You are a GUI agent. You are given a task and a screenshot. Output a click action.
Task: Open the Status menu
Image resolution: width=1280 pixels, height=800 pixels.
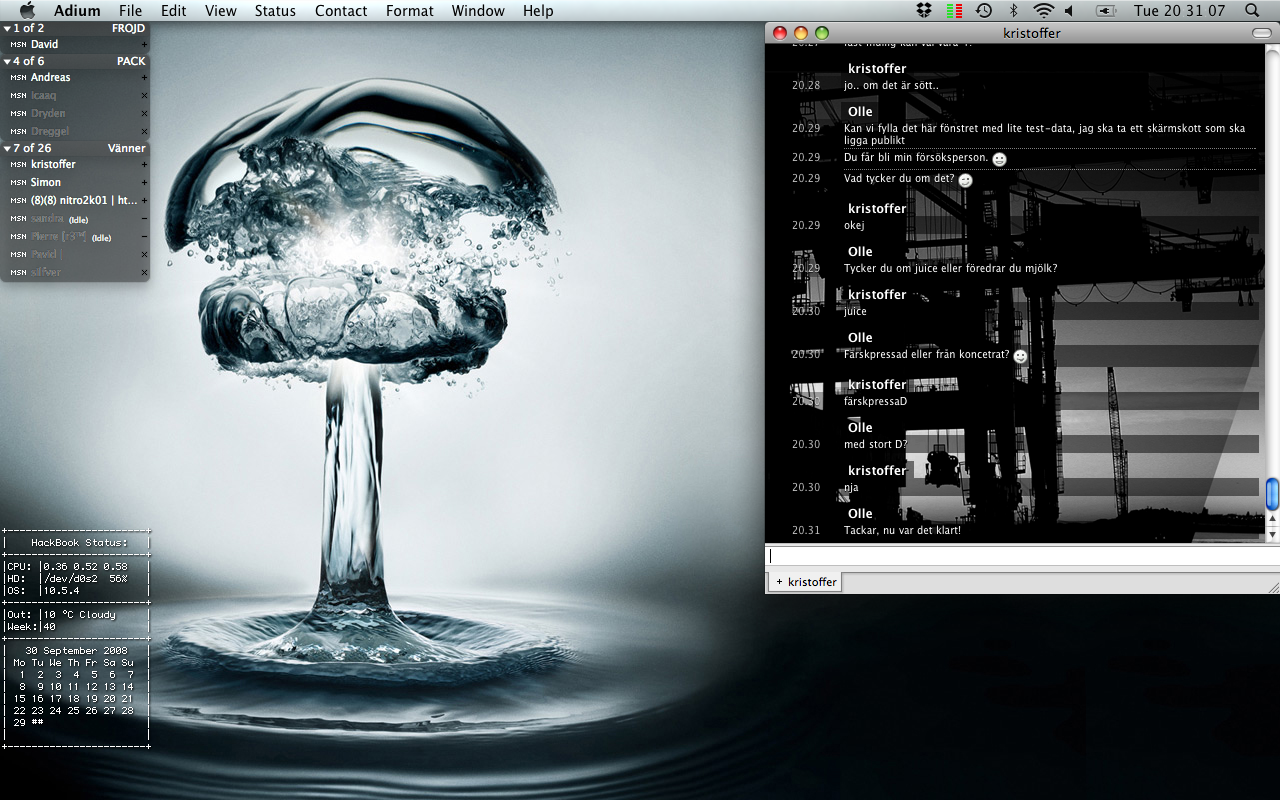275,11
